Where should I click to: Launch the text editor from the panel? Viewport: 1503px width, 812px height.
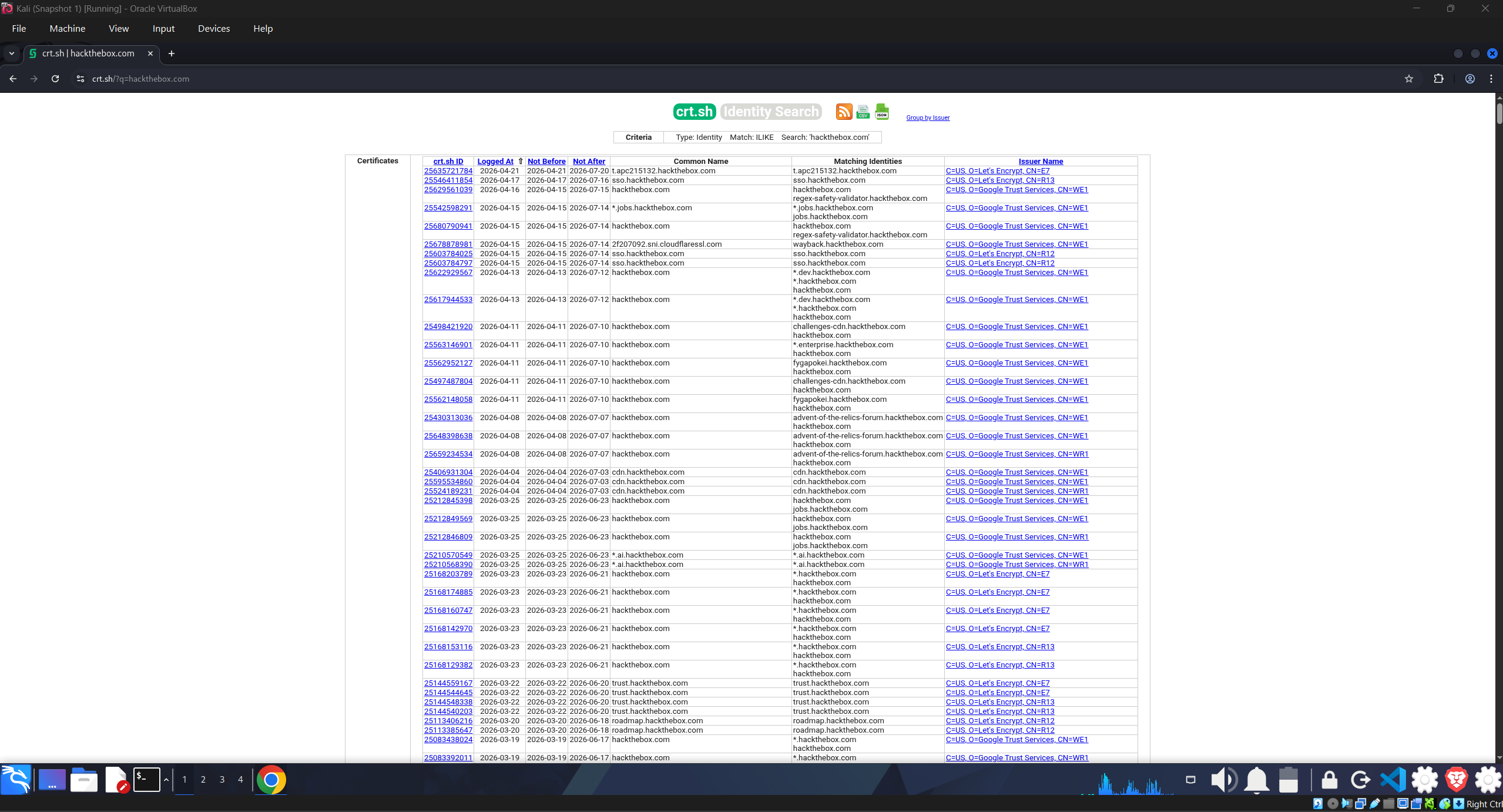116,780
